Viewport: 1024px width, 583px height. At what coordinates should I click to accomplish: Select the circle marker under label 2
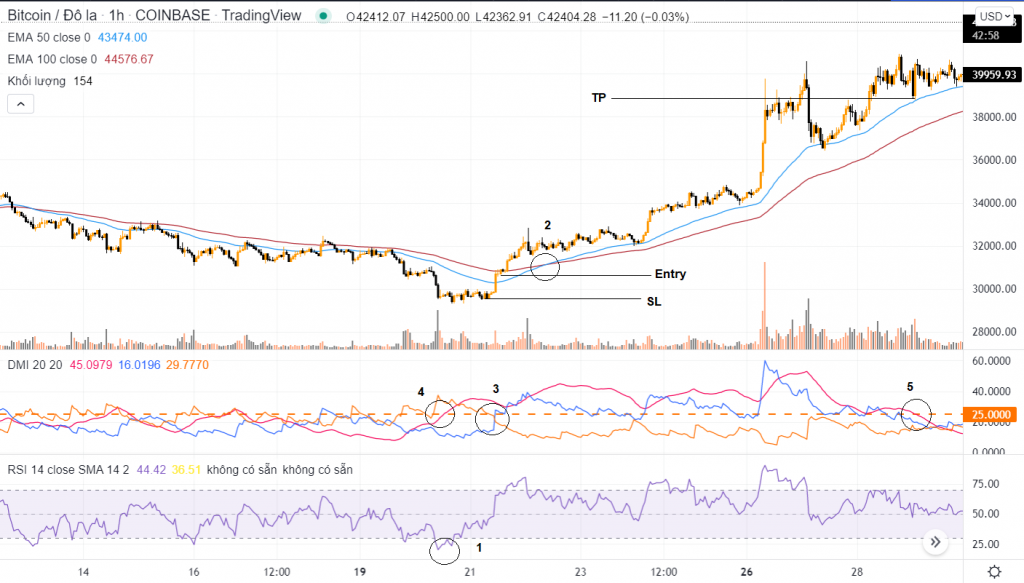point(545,267)
